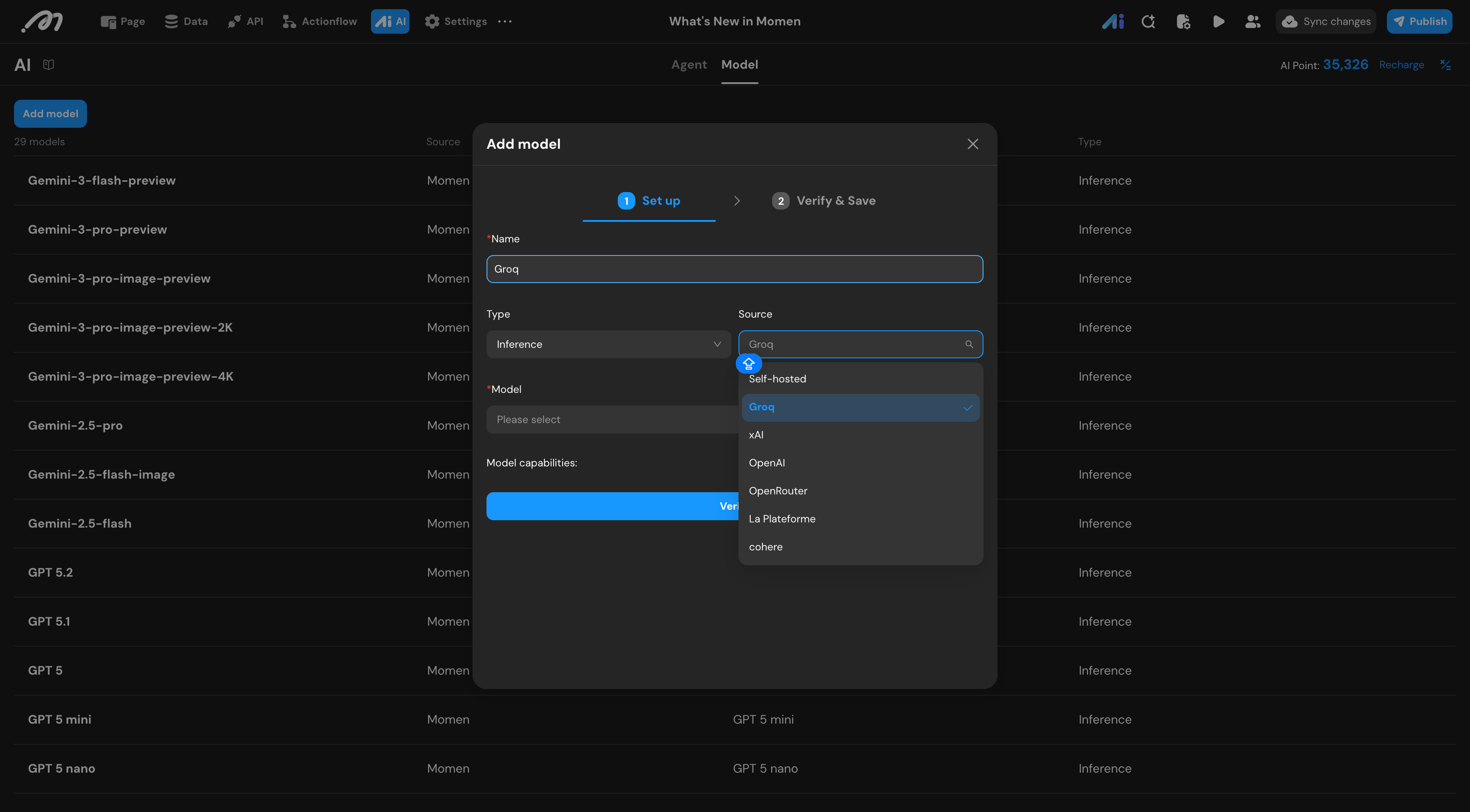Viewport: 1470px width, 812px height.
Task: Select OpenRouter from Source list
Action: (778, 491)
